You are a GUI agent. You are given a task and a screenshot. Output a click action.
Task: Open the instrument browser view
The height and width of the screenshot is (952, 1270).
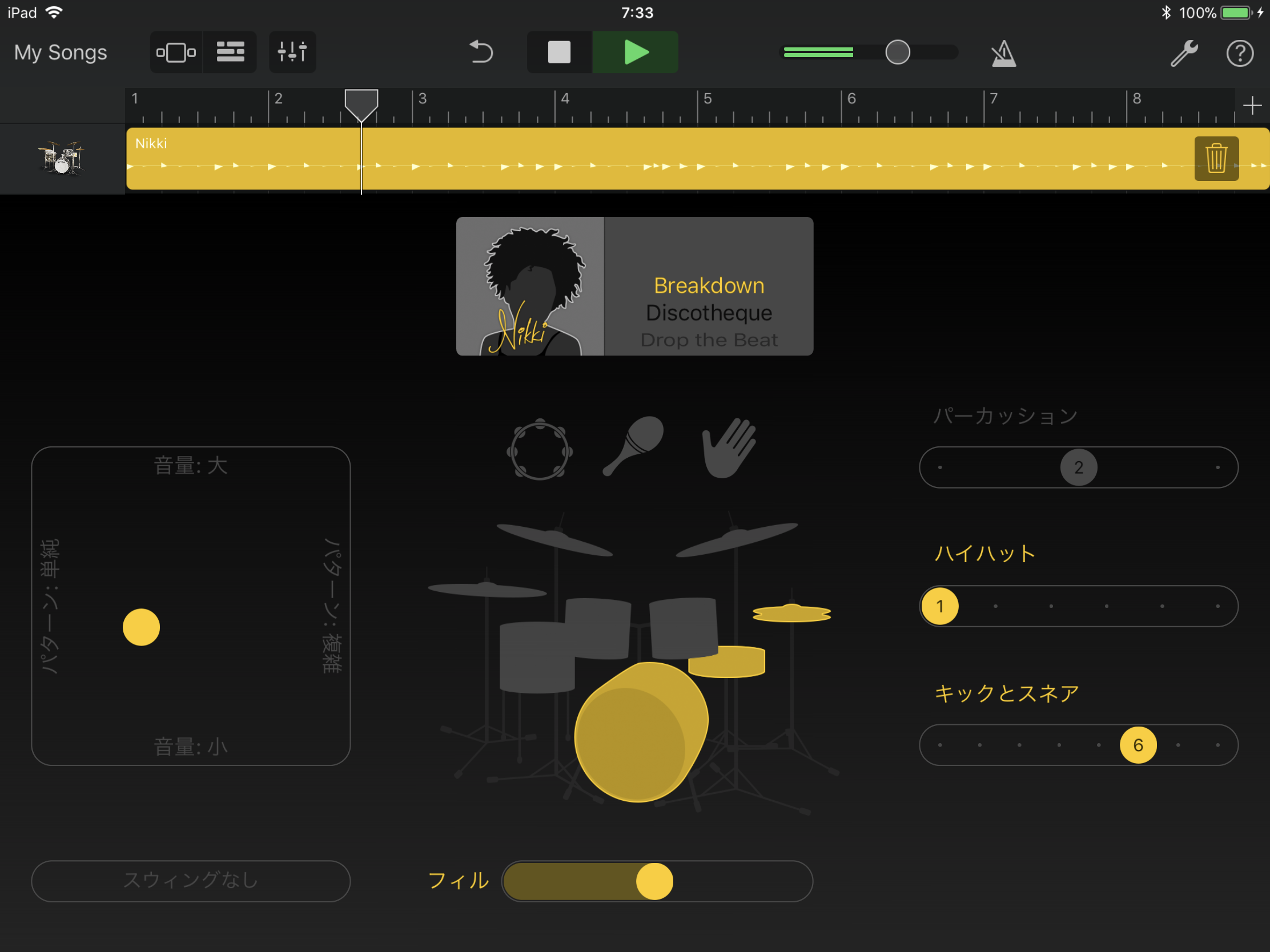pyautogui.click(x=176, y=52)
